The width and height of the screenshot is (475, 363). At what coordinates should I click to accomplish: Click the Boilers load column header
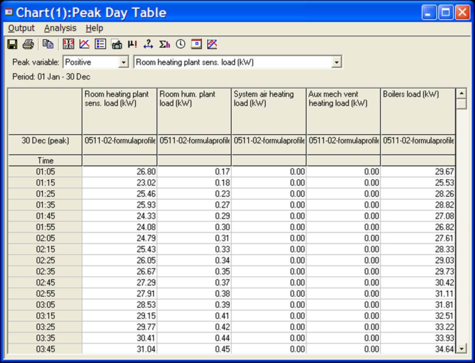[418, 111]
